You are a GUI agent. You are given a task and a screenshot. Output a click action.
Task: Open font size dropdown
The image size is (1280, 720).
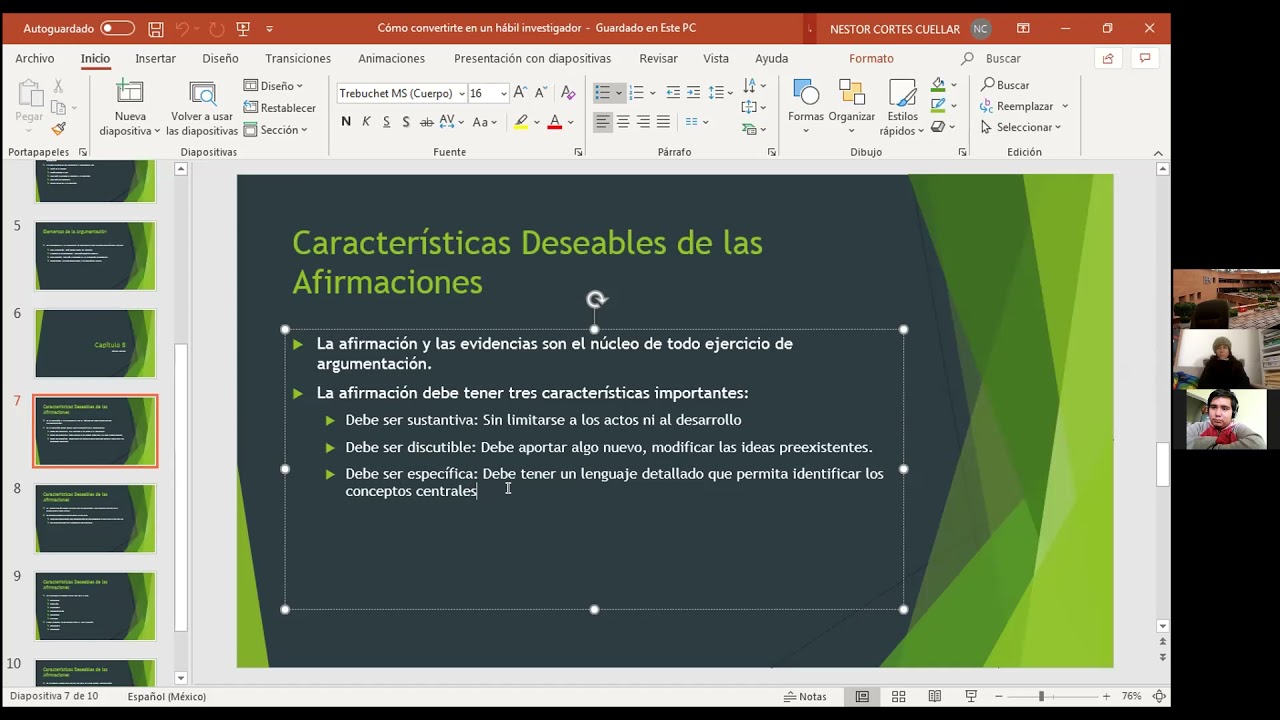(x=503, y=93)
